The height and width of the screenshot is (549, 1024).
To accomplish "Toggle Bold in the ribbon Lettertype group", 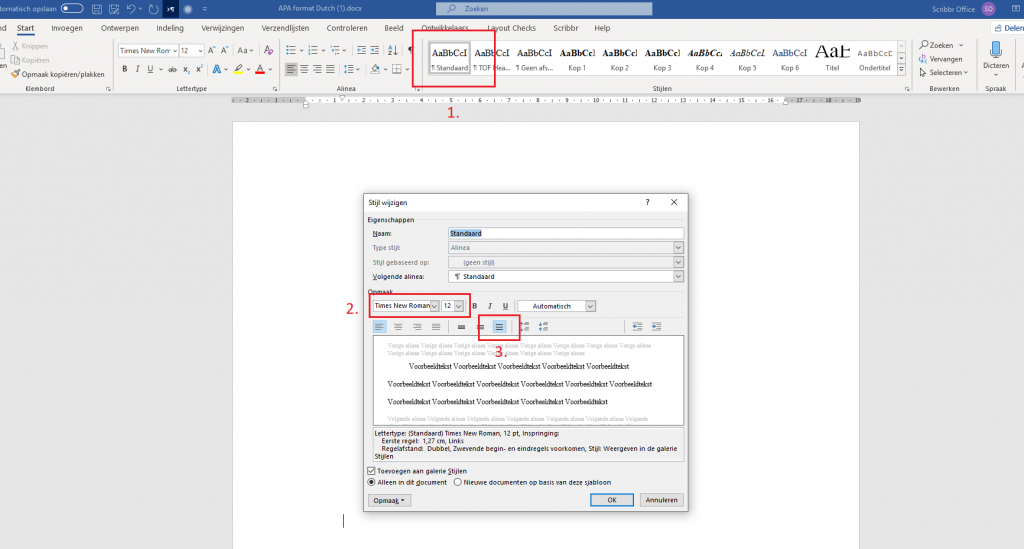I will [124, 69].
